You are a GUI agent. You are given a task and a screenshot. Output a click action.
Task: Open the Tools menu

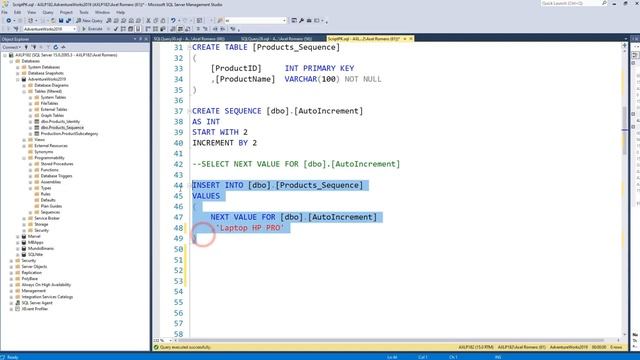click(84, 12)
